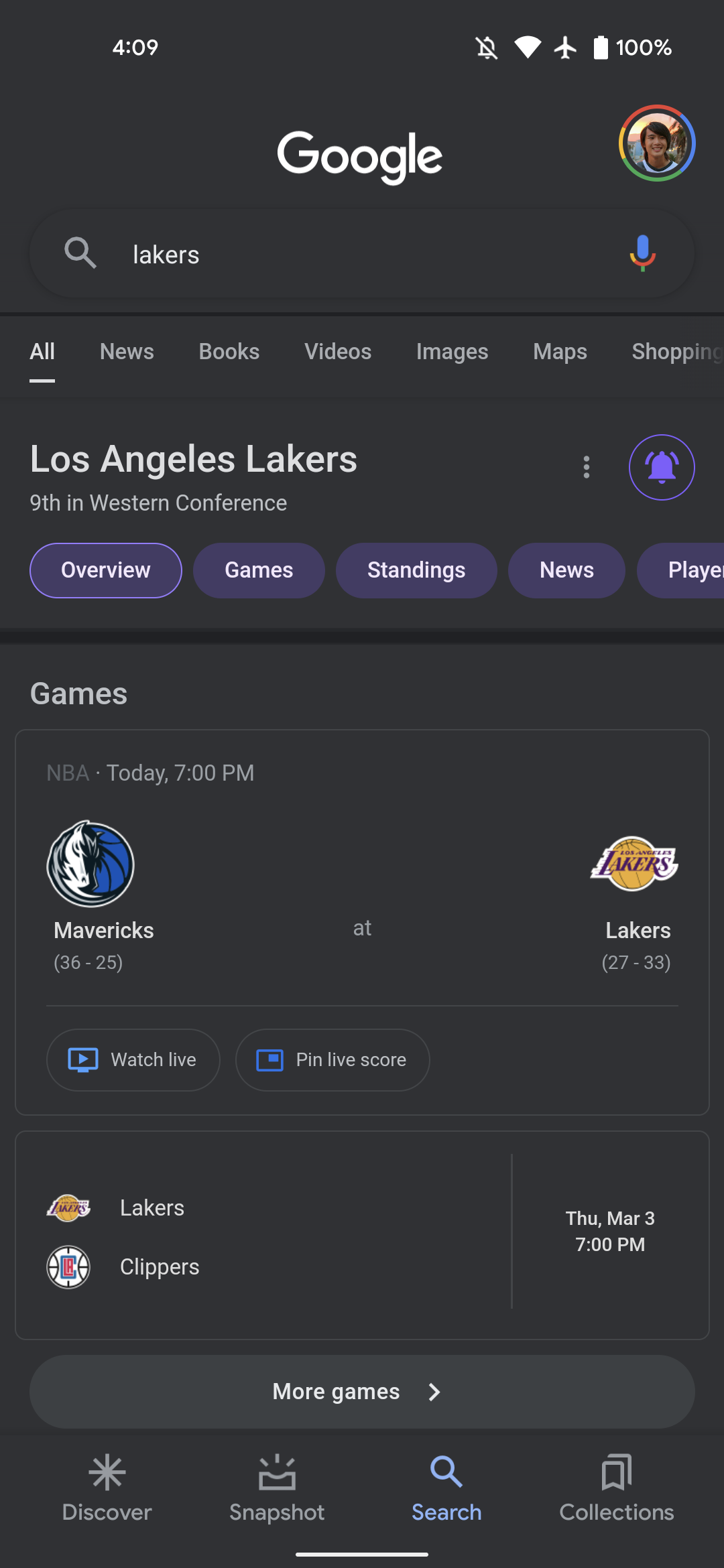Viewport: 724px width, 1568px height.
Task: Tap the voice search microphone icon
Action: pos(642,254)
